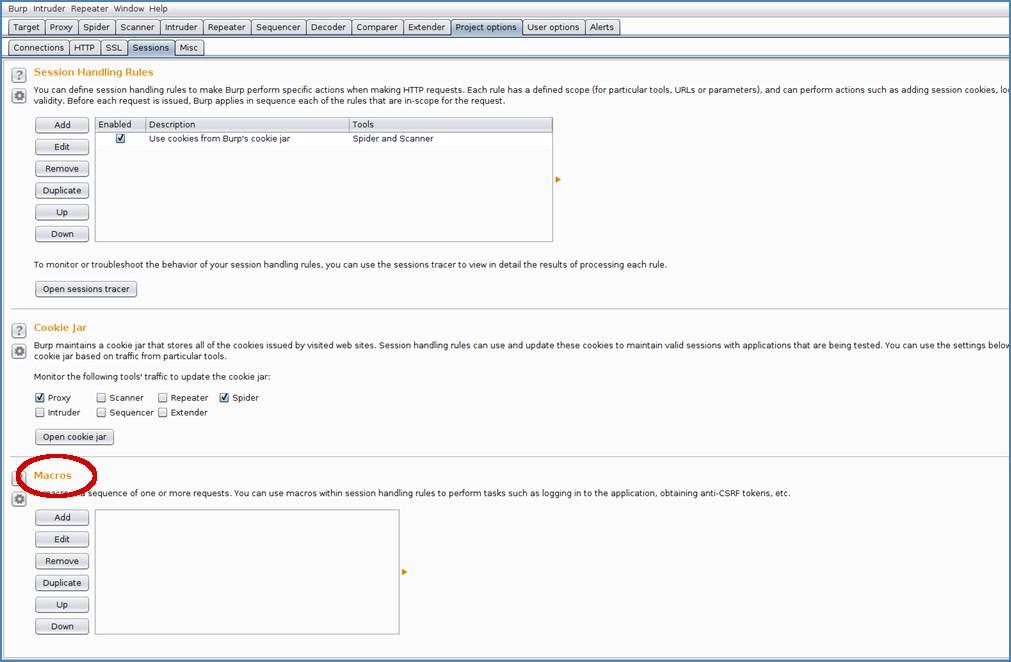Image resolution: width=1011 pixels, height=662 pixels.
Task: Edit the selected macro
Action: [62, 540]
